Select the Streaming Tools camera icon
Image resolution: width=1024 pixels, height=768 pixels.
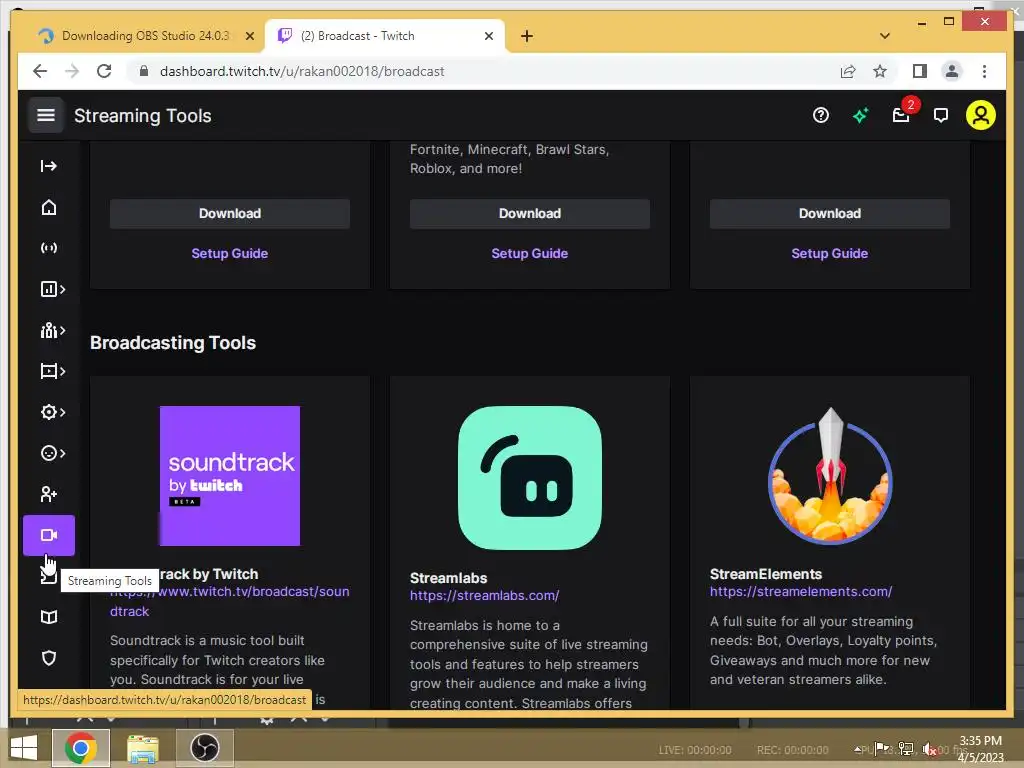49,536
